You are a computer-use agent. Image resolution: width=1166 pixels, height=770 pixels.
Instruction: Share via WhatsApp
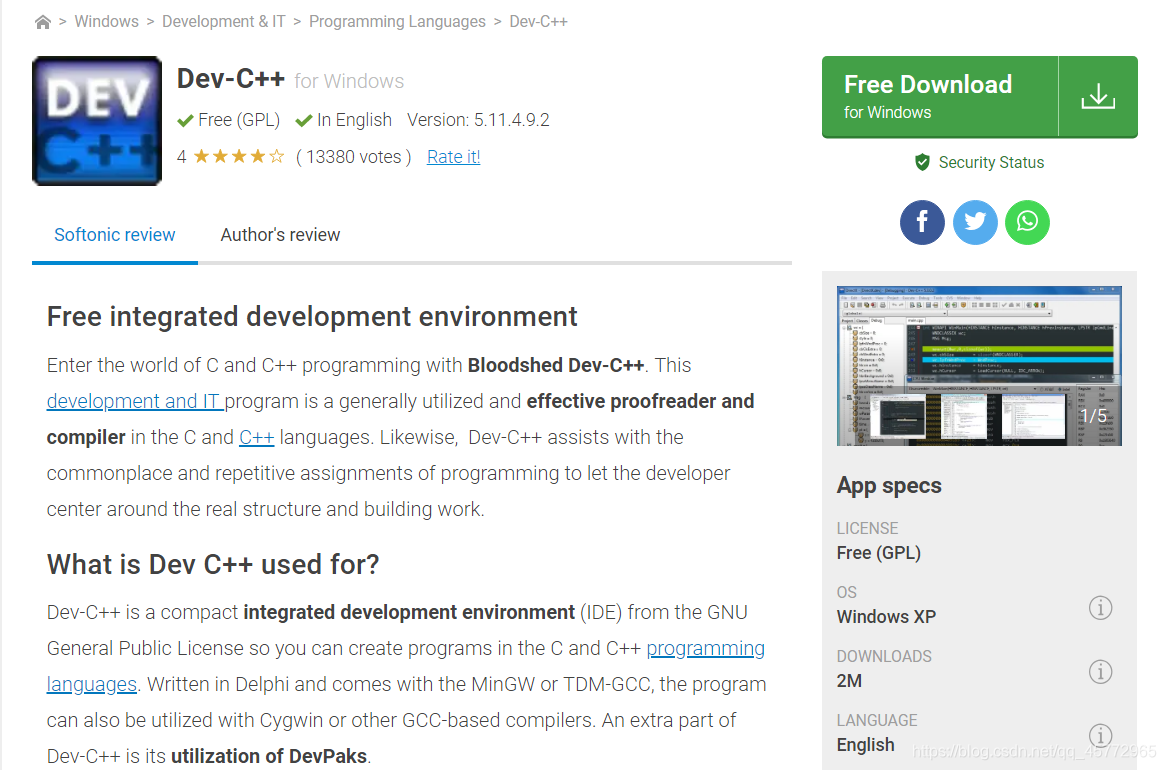click(1027, 222)
